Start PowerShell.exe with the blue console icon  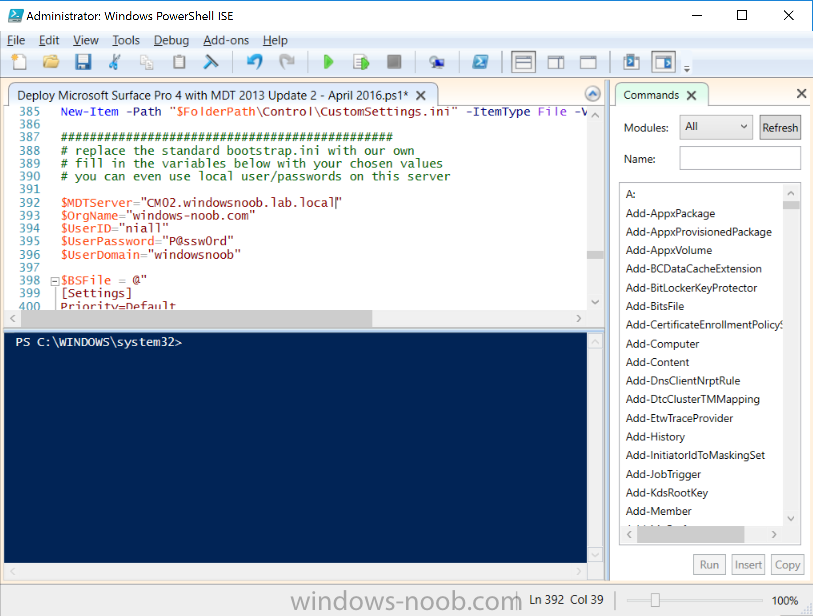tap(480, 62)
